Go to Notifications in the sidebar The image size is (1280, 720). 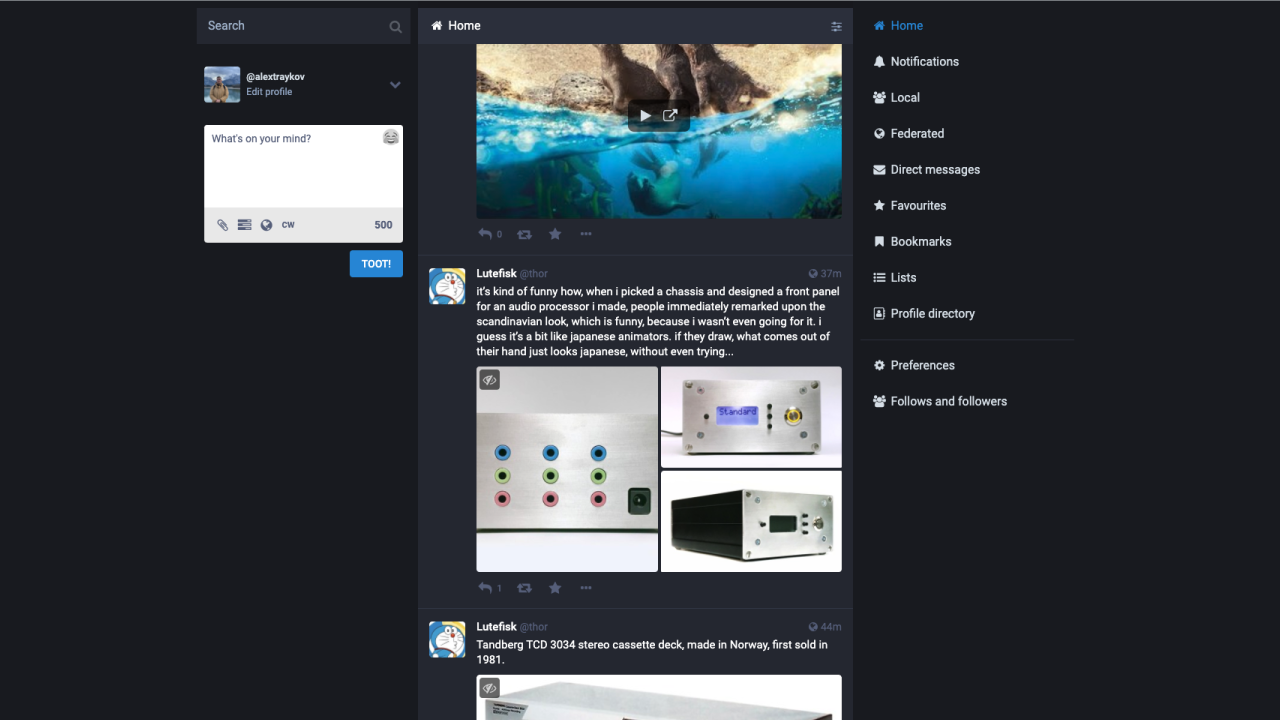(924, 61)
